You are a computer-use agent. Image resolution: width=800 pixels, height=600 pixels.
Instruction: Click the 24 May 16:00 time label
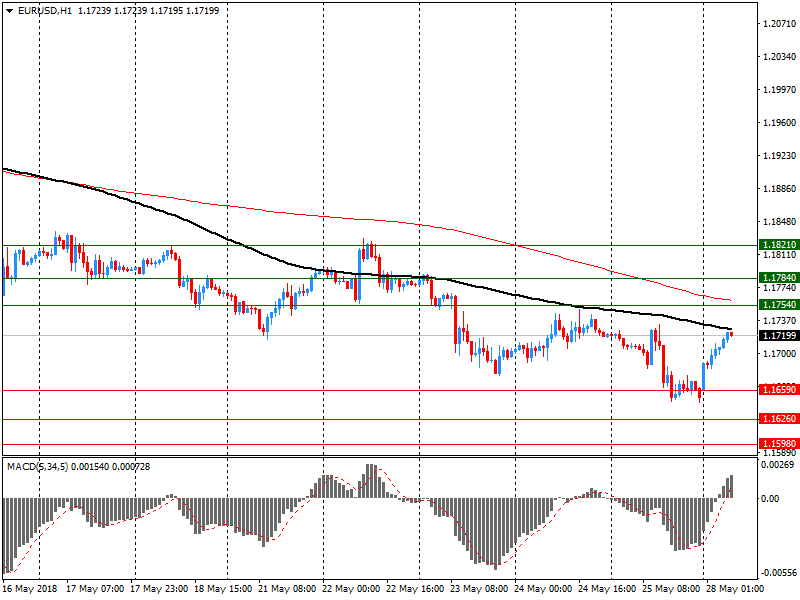click(607, 589)
